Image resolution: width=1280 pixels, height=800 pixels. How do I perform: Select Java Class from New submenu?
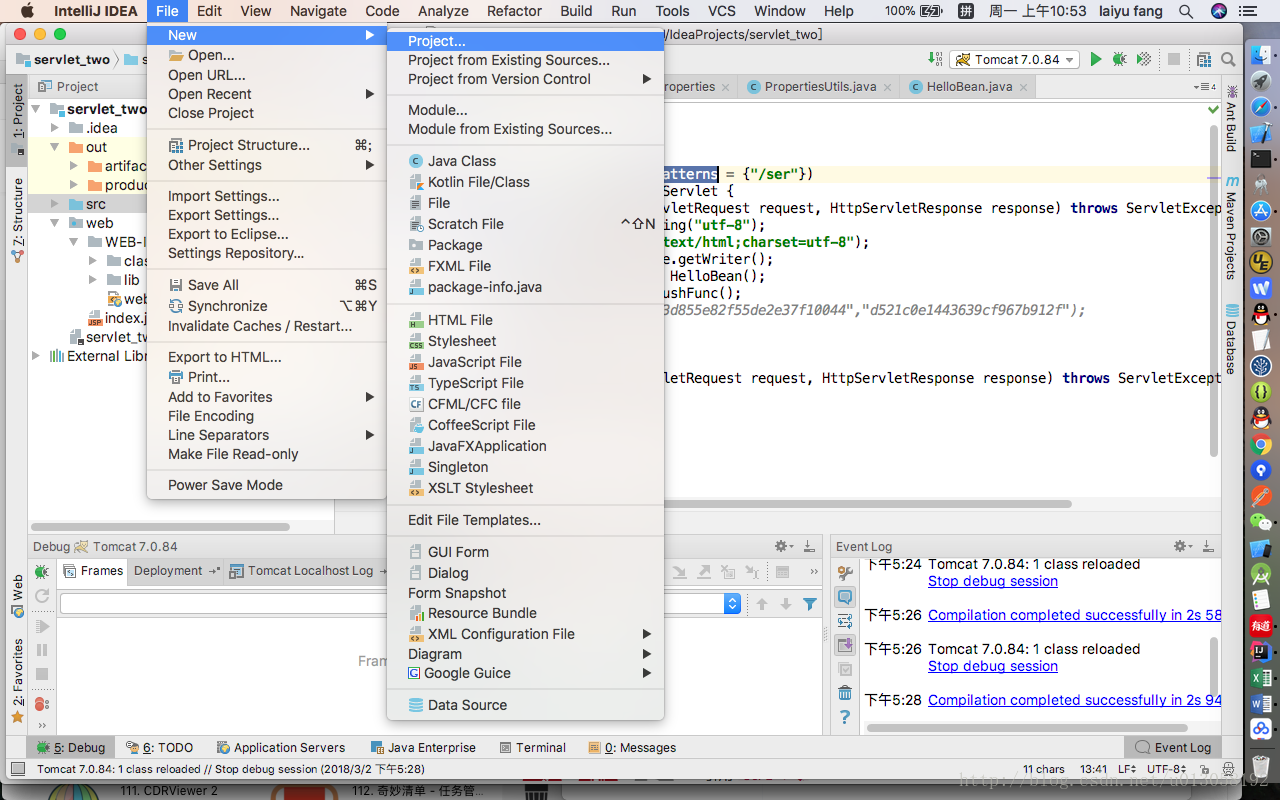tap(525, 161)
